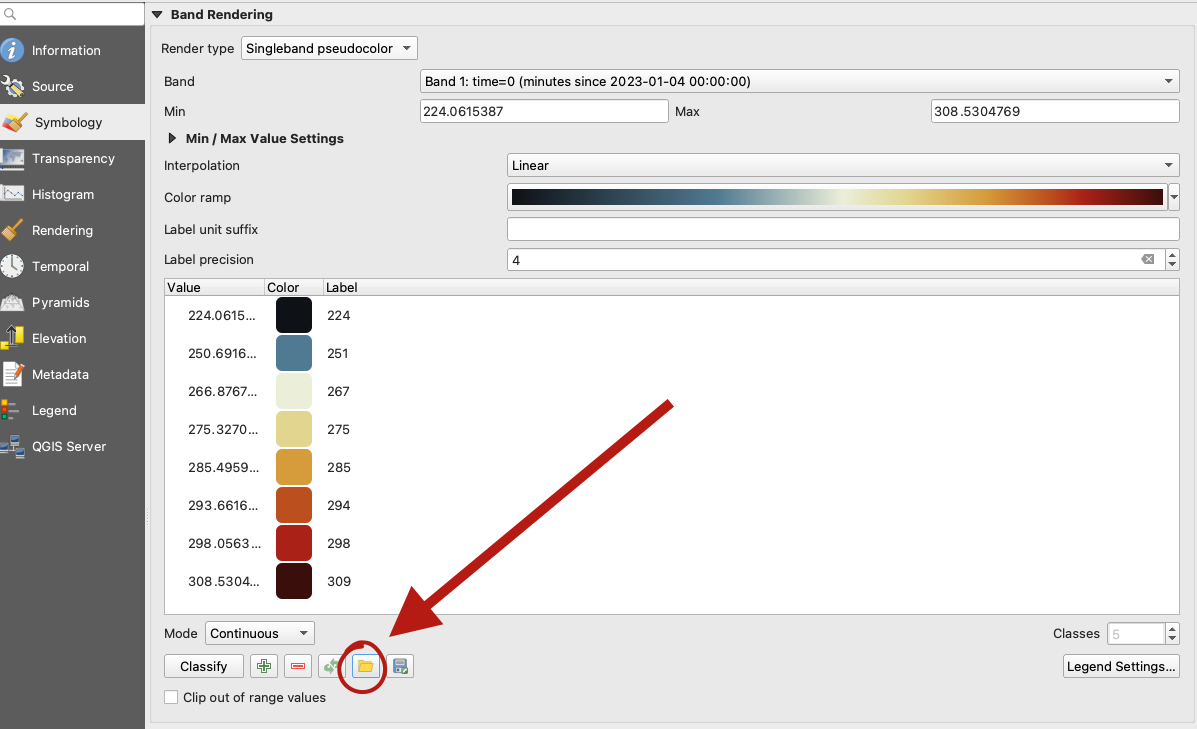This screenshot has width=1197, height=729.
Task: Open the Mode Continuous dropdown
Action: (x=259, y=633)
